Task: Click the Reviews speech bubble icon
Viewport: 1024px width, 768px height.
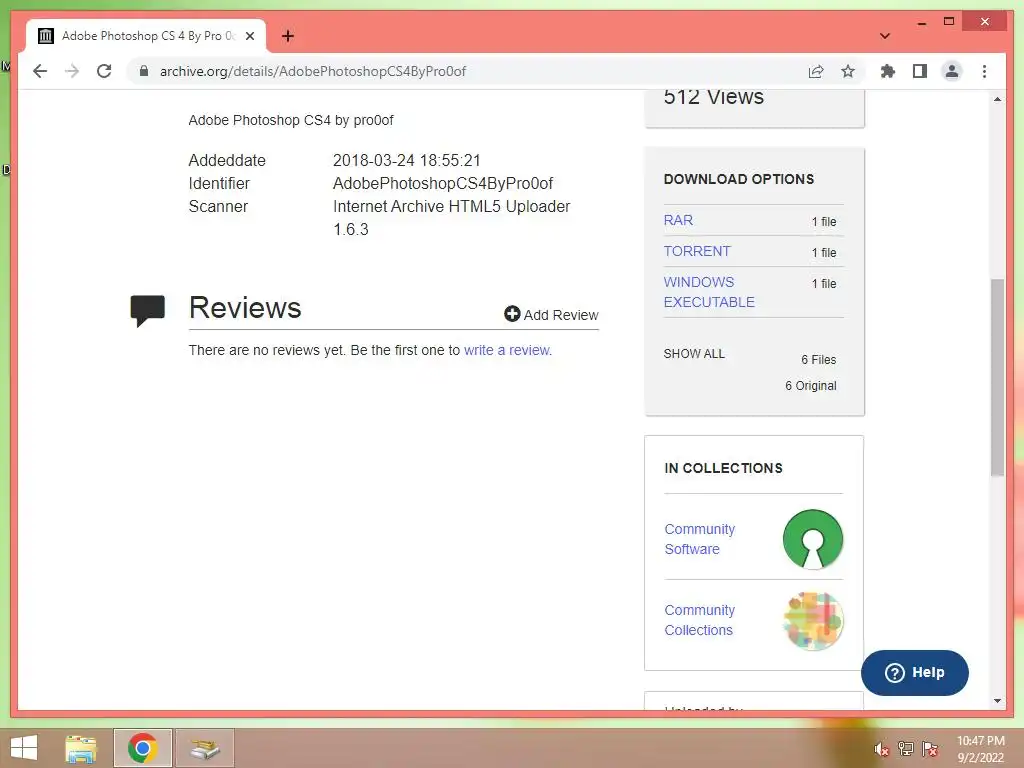Action: click(148, 310)
